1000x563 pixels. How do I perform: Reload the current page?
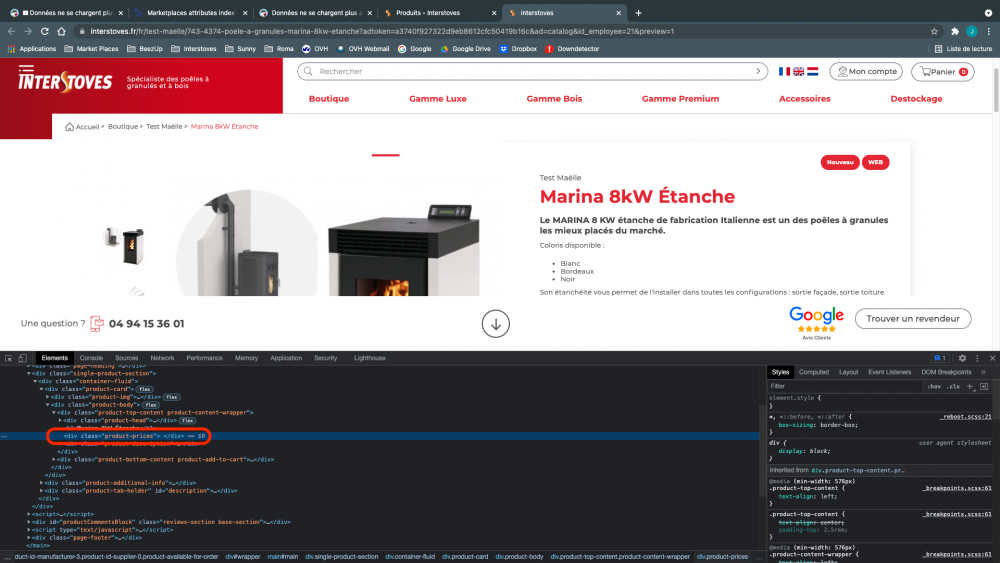45,31
